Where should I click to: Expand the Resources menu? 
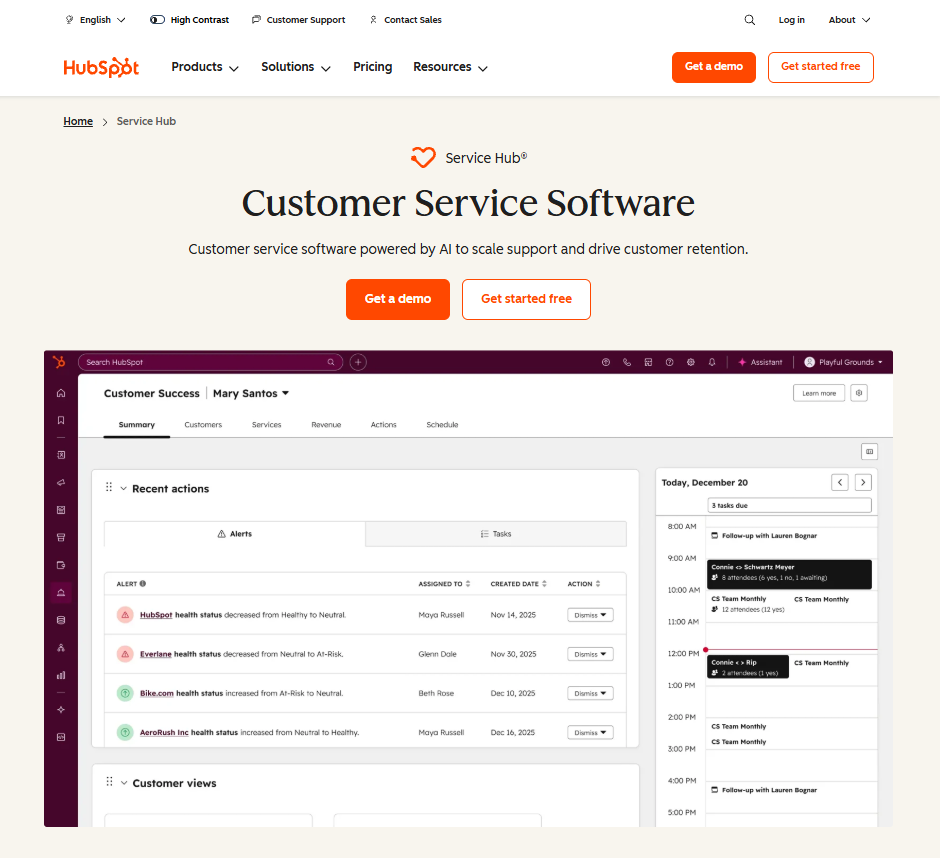pyautogui.click(x=450, y=67)
